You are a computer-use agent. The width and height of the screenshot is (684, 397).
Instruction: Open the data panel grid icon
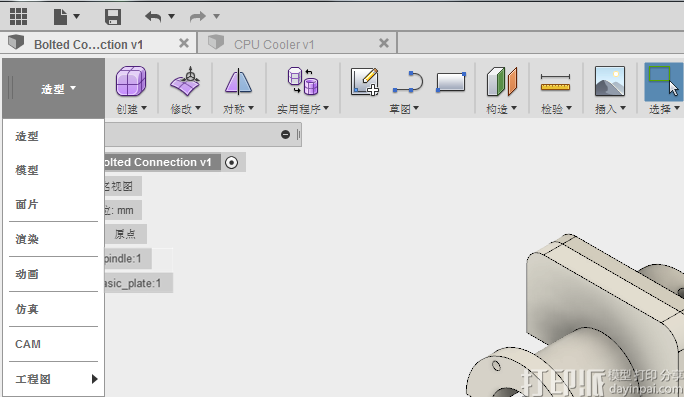click(x=18, y=17)
